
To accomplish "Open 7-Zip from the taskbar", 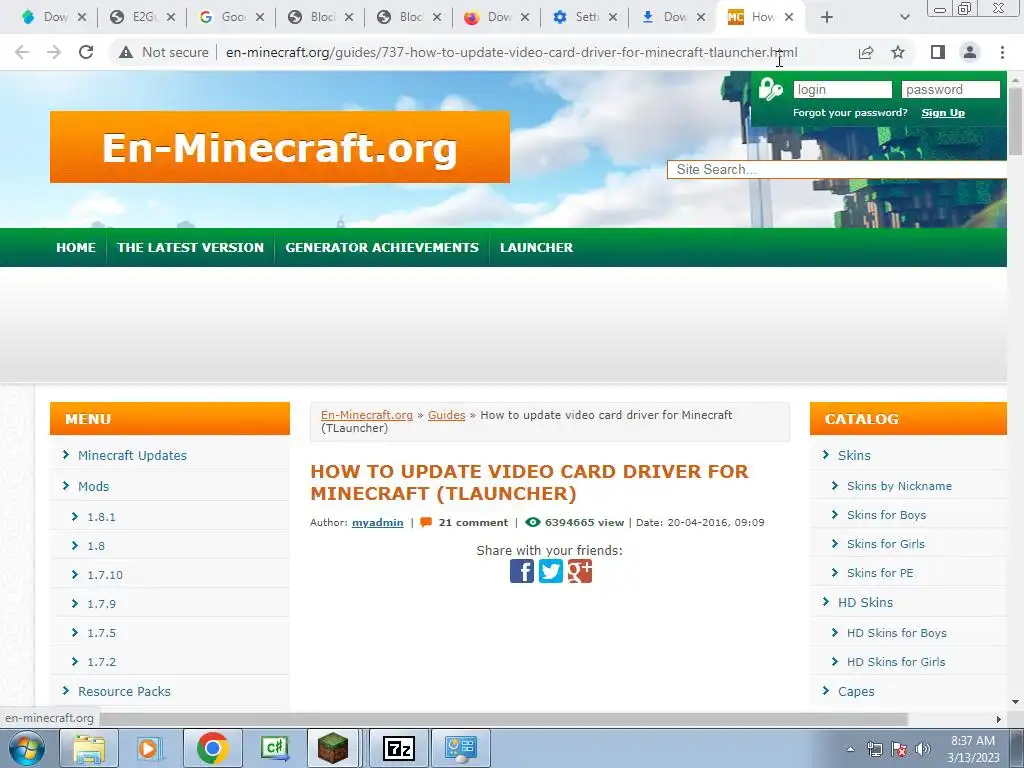I will 398,748.
